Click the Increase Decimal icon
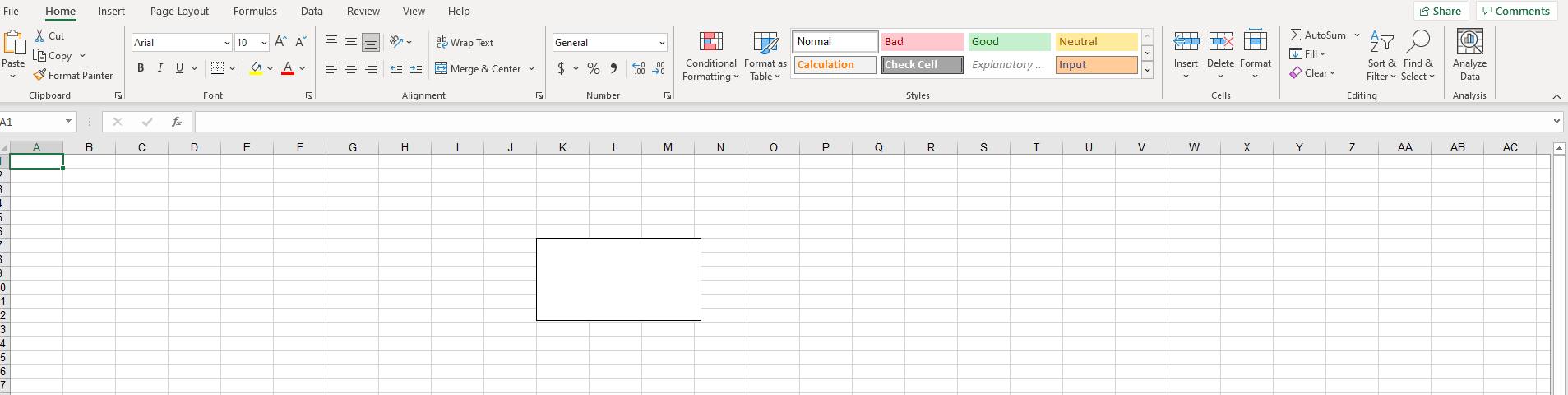The image size is (1568, 395). coord(639,68)
